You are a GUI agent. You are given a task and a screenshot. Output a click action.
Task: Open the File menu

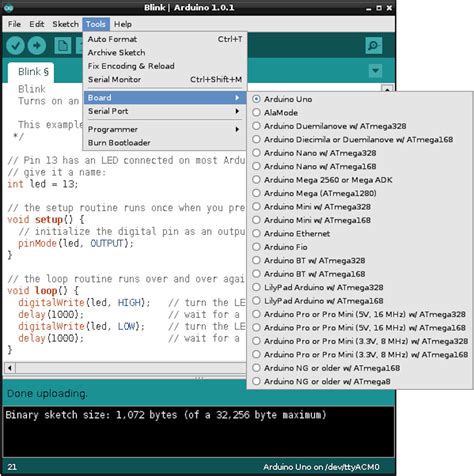(14, 24)
